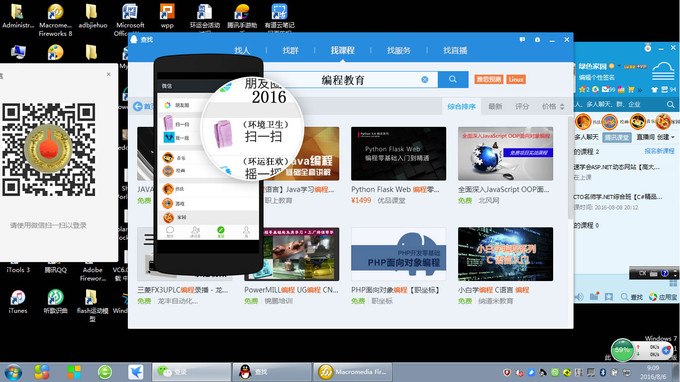Viewport: 680px width, 382px height.
Task: Sort courses by 评分
Action: (x=522, y=106)
